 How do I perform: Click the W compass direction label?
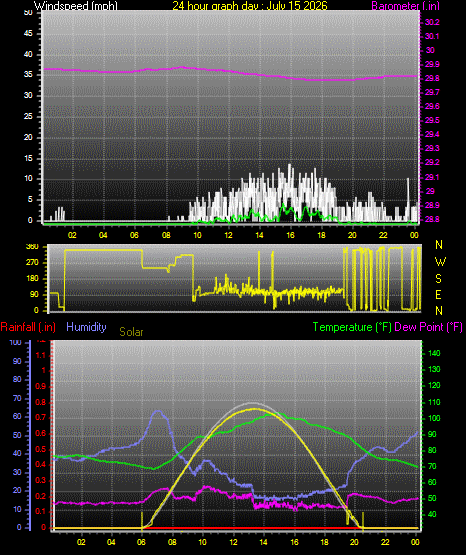tap(440, 262)
